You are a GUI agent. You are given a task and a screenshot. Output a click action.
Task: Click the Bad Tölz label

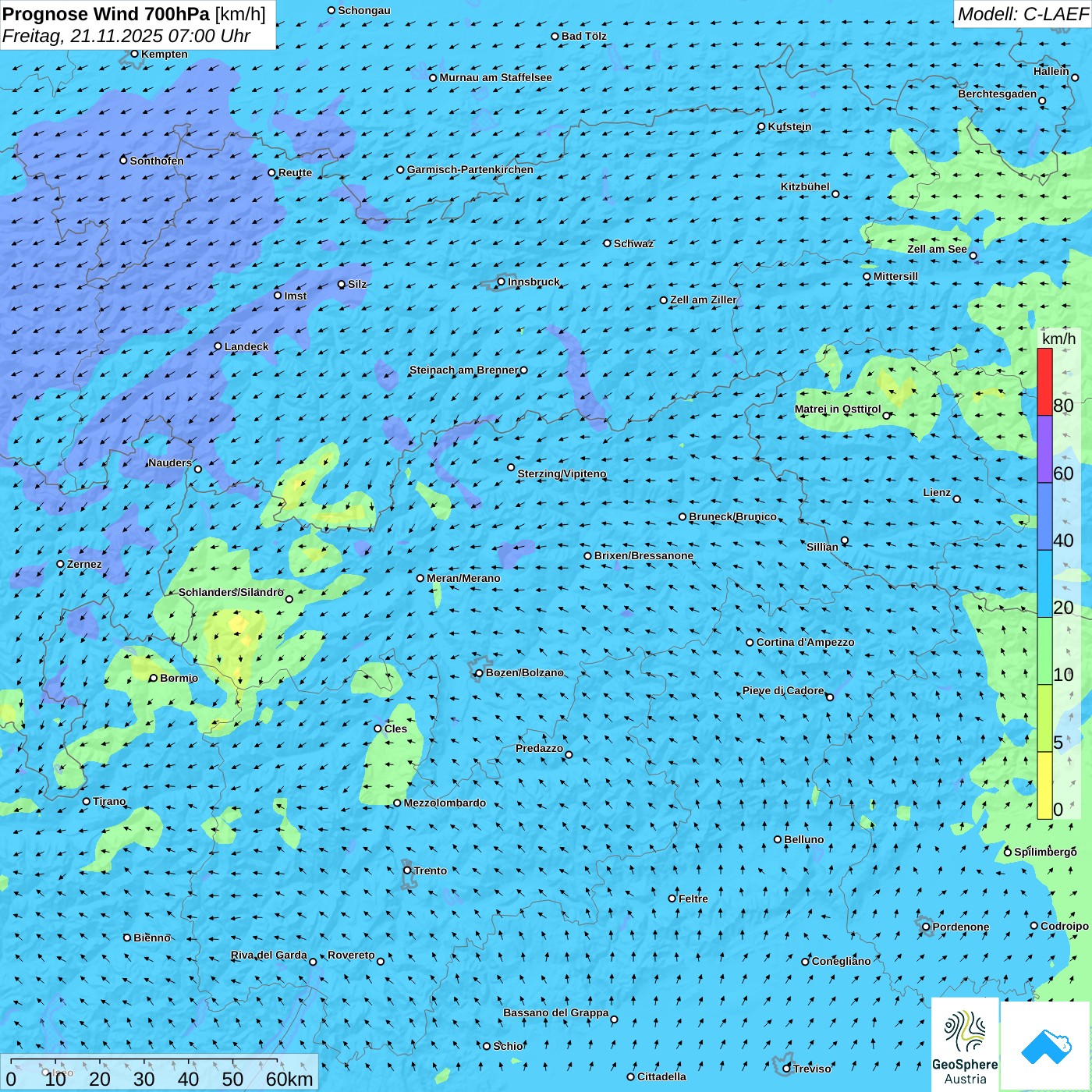point(583,36)
